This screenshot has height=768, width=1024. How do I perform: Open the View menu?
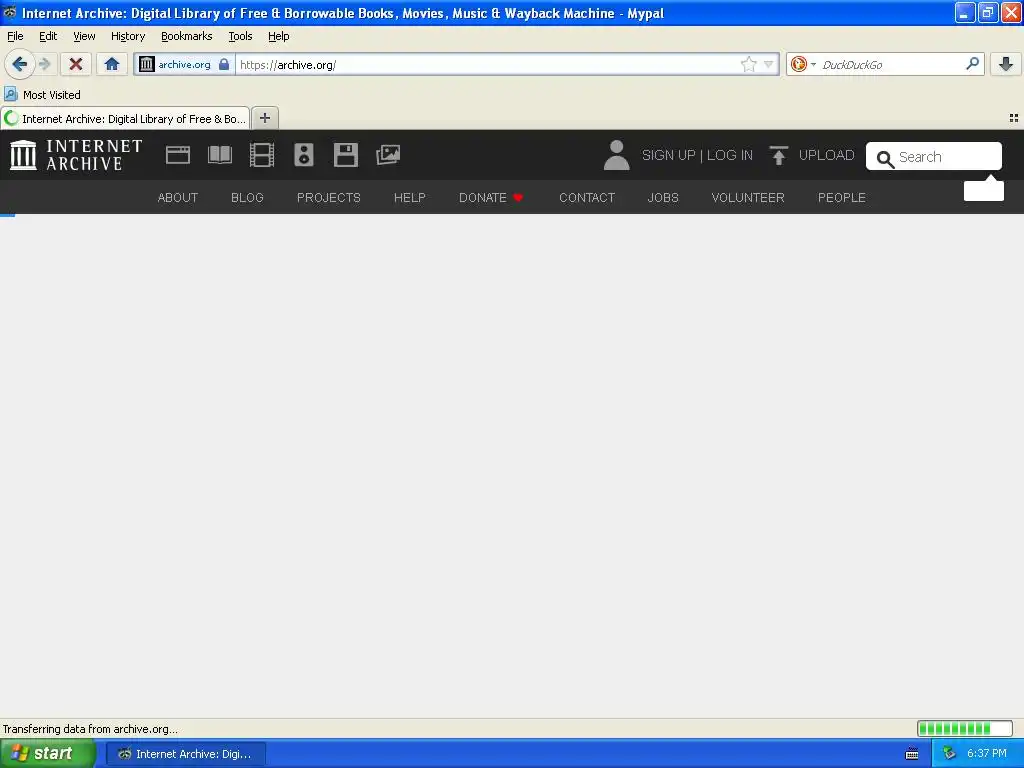click(x=84, y=36)
